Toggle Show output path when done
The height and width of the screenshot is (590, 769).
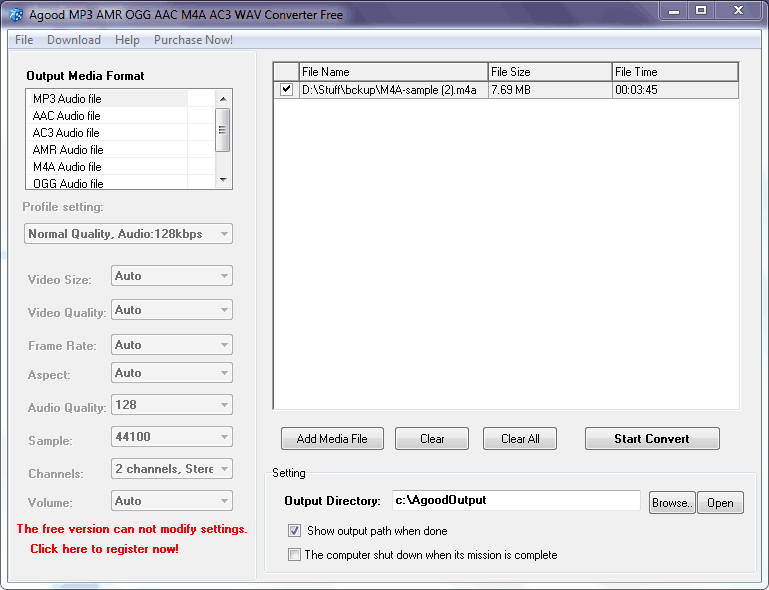pyautogui.click(x=294, y=531)
